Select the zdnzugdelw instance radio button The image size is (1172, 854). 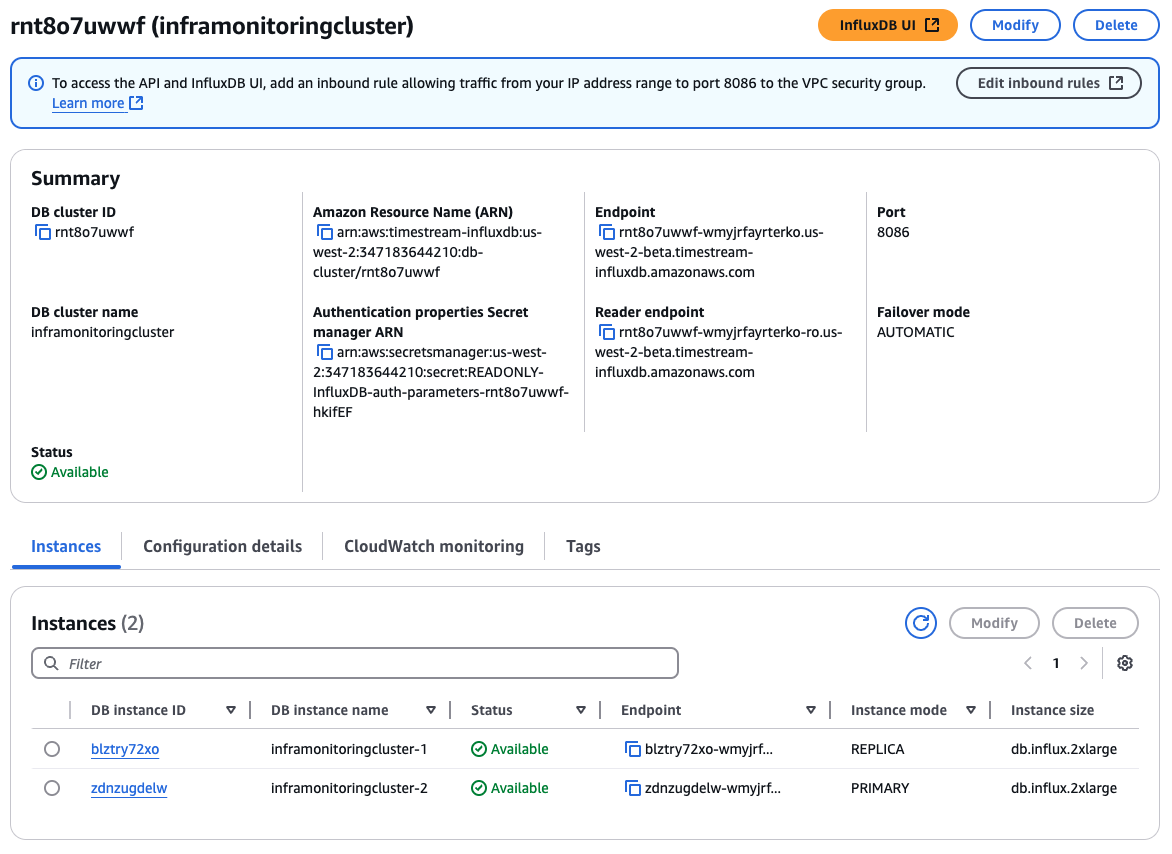[x=52, y=787]
